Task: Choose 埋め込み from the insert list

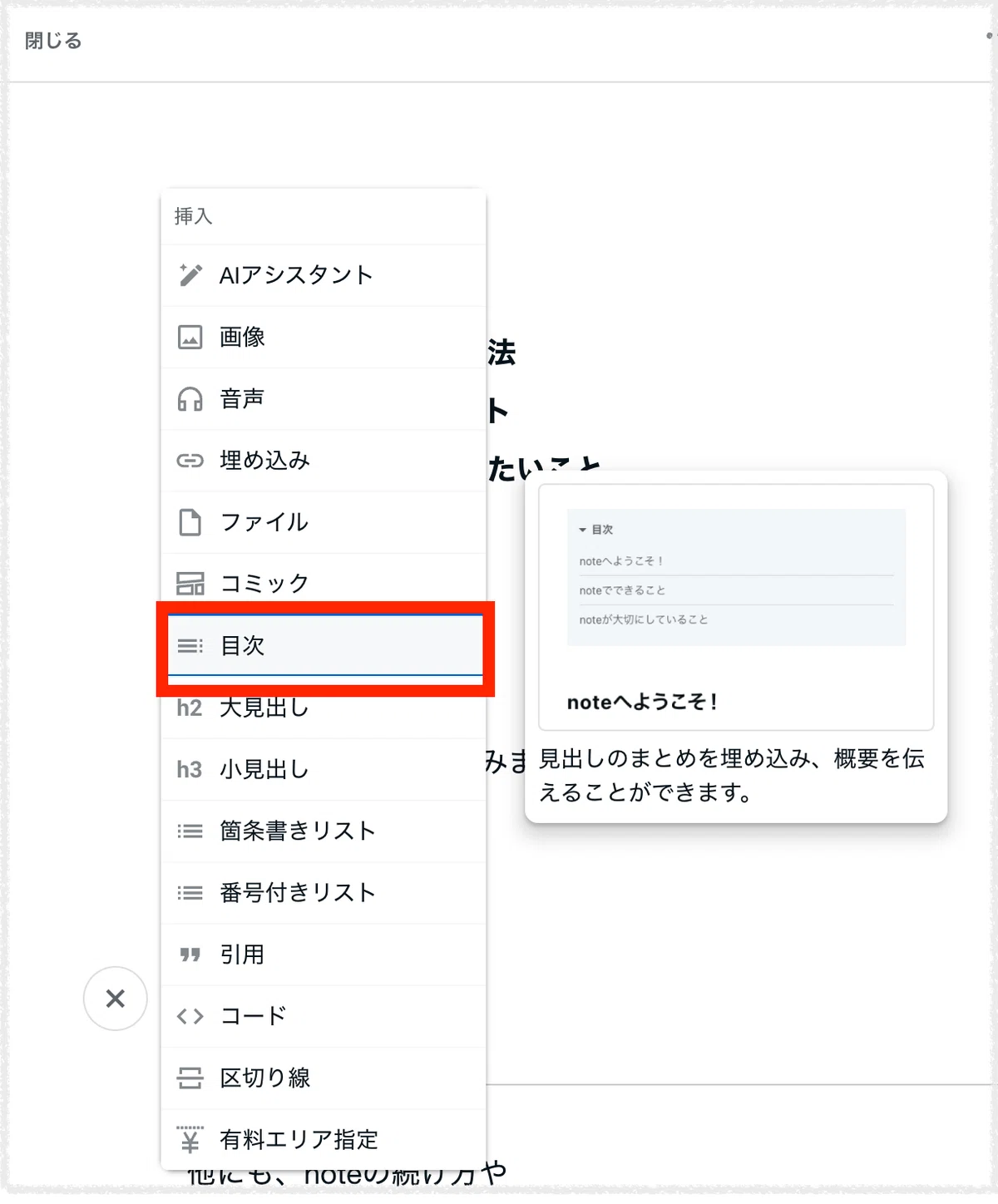Action: (x=324, y=461)
